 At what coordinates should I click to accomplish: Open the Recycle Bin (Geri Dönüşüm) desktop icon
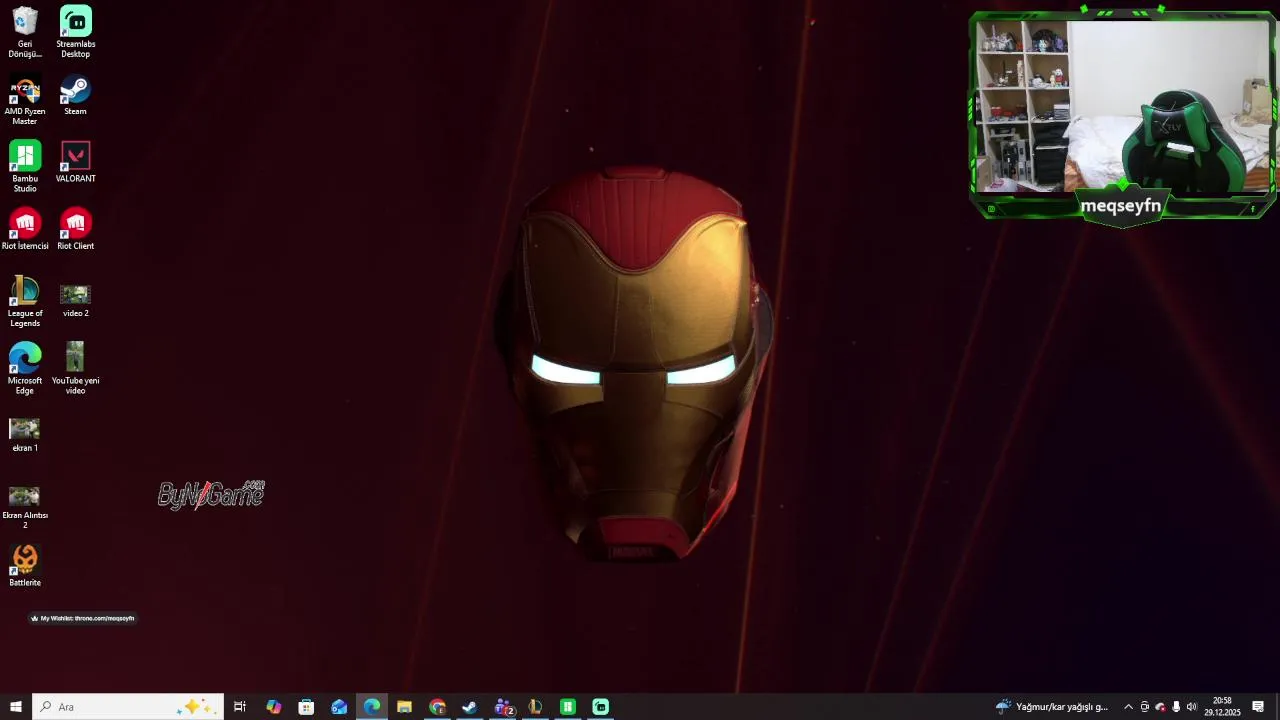point(25,32)
